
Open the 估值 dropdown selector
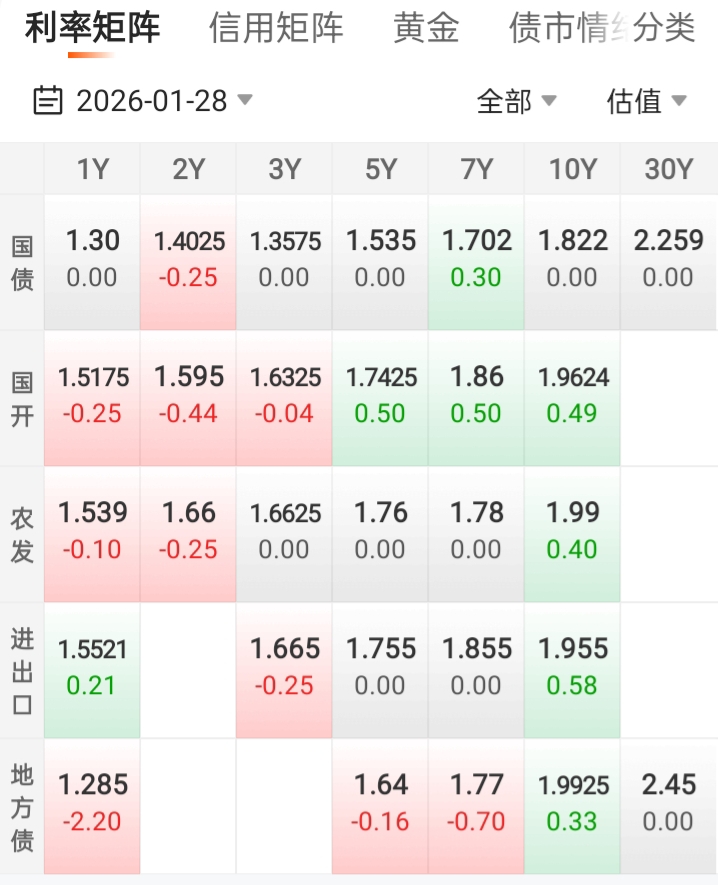pos(646,101)
